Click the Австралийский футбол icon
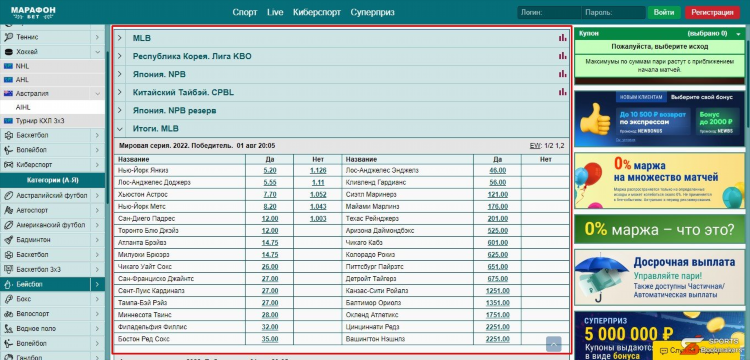 (8, 195)
